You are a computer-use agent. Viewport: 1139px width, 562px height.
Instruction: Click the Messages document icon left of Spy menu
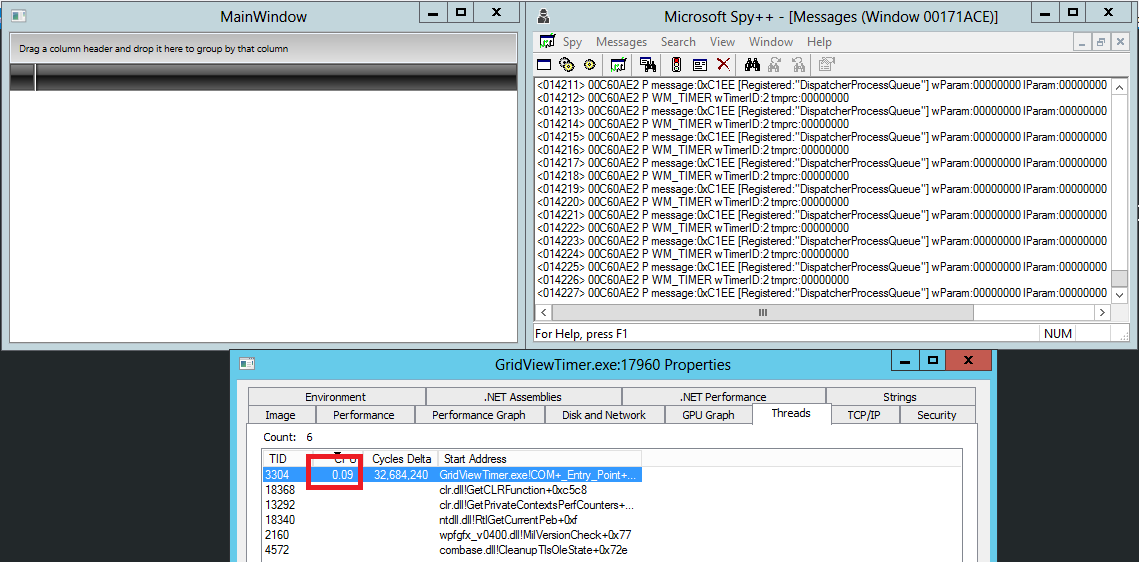548,41
